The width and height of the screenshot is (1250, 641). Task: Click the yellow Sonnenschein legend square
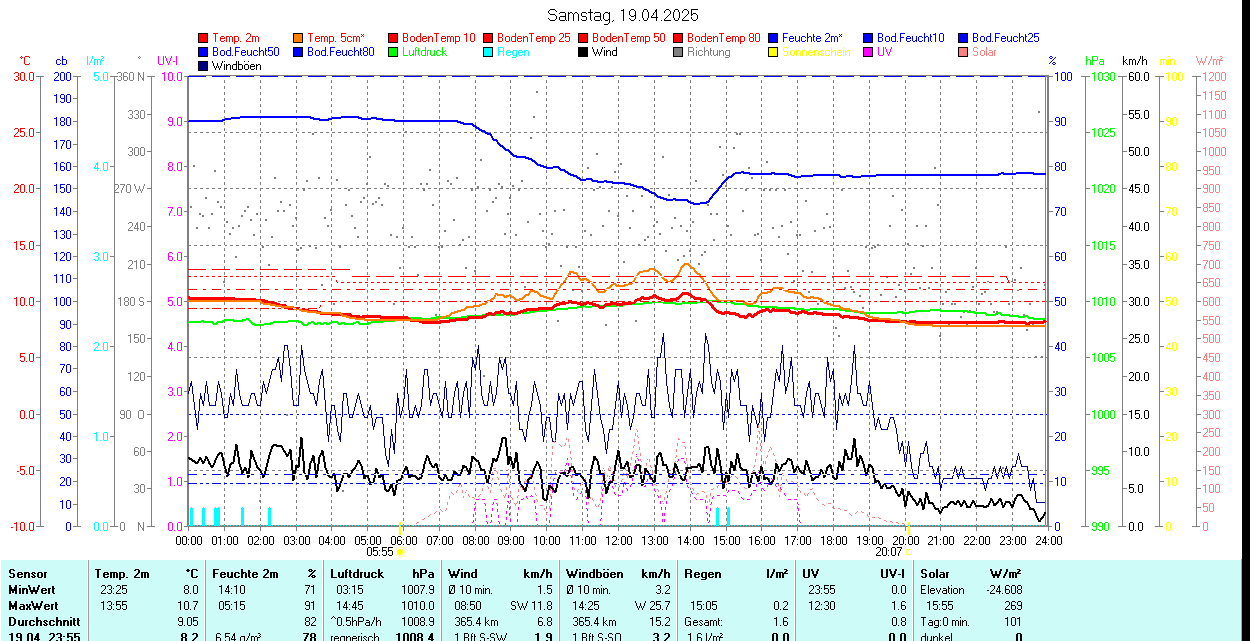(774, 52)
